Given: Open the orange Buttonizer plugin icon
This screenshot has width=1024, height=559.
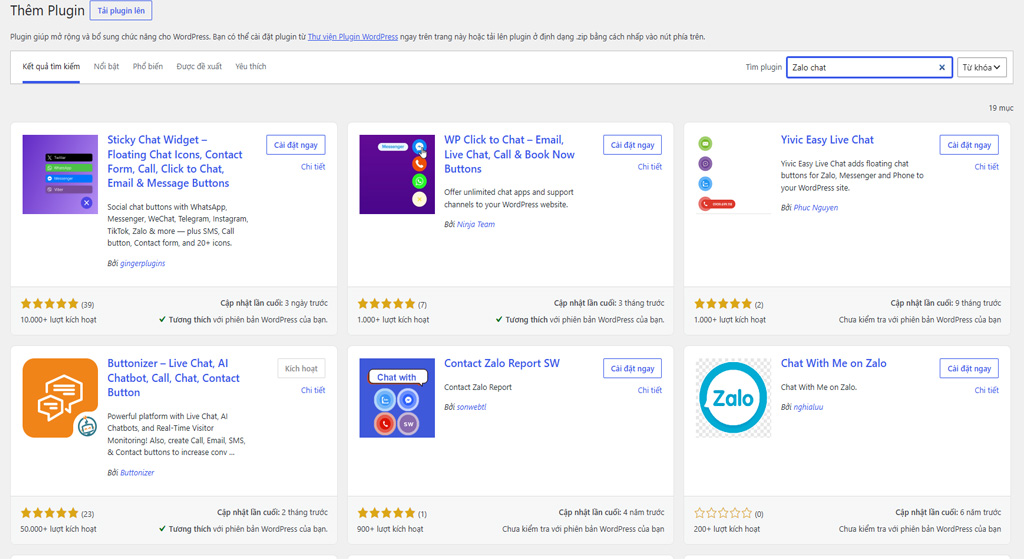Looking at the screenshot, I should 60,398.
